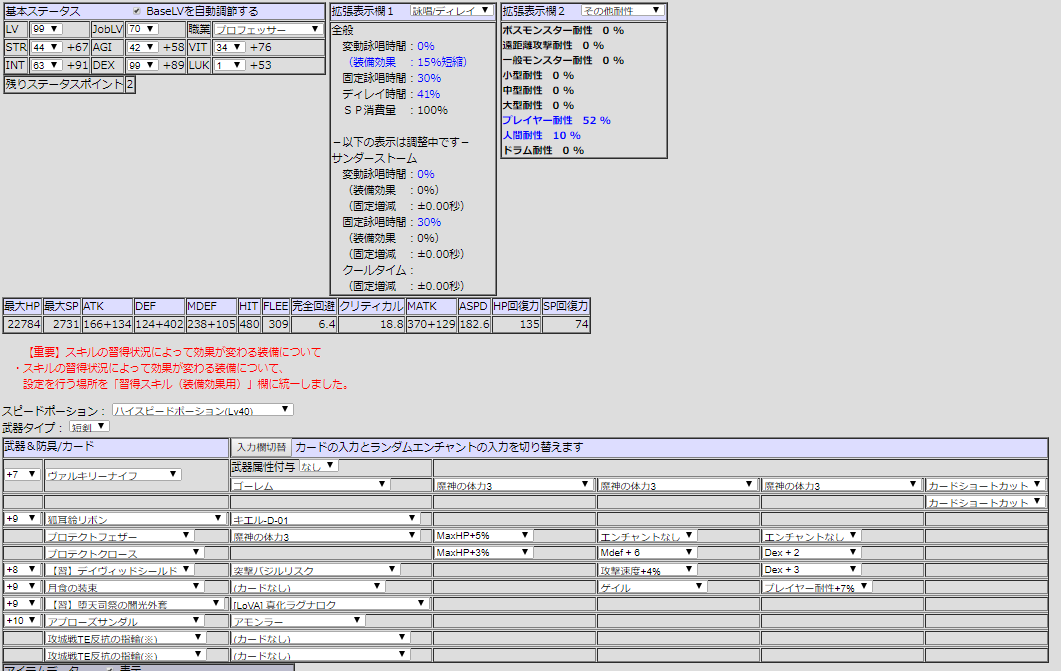Click the サンダーストーム heading
The width and height of the screenshot is (1061, 671).
point(374,158)
